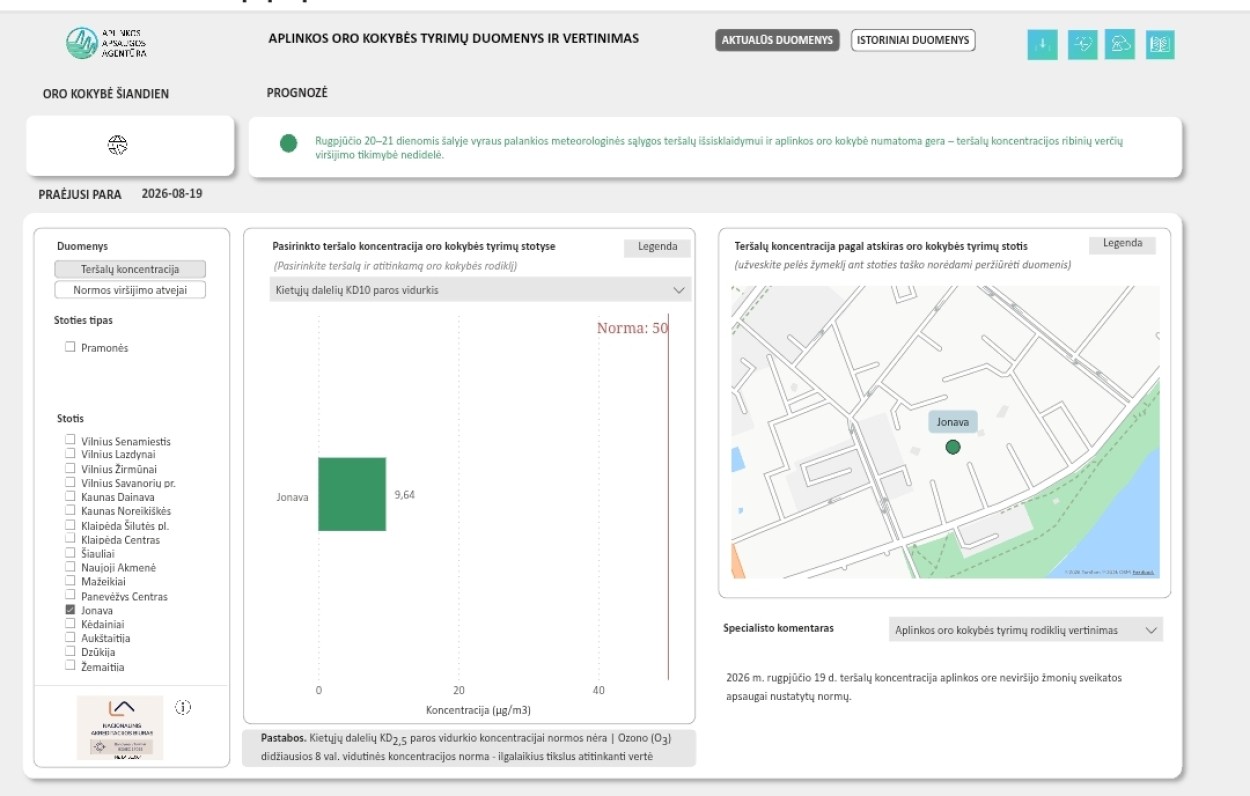The image size is (1250, 796).
Task: Click the green forecast status dot
Action: (289, 143)
